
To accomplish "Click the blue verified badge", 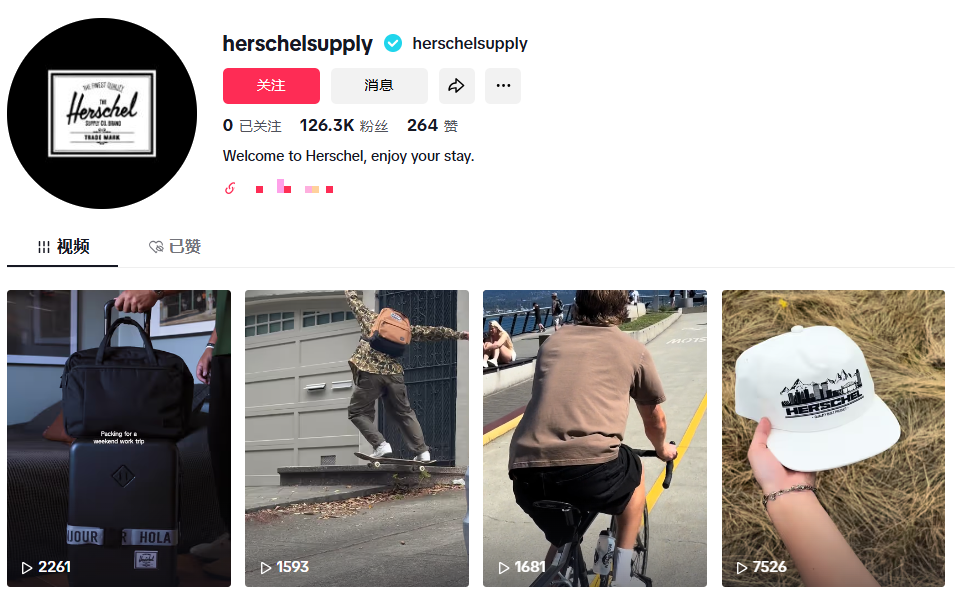I will pos(393,43).
